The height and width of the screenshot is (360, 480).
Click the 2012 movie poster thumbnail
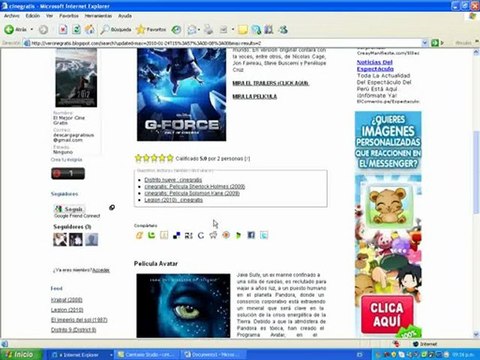click(x=76, y=78)
